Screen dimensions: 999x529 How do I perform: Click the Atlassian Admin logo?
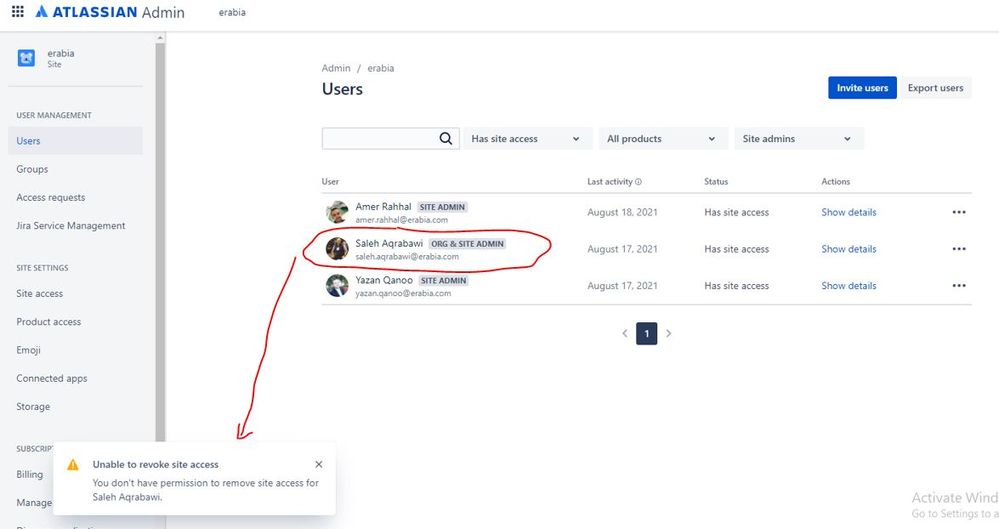coord(110,12)
